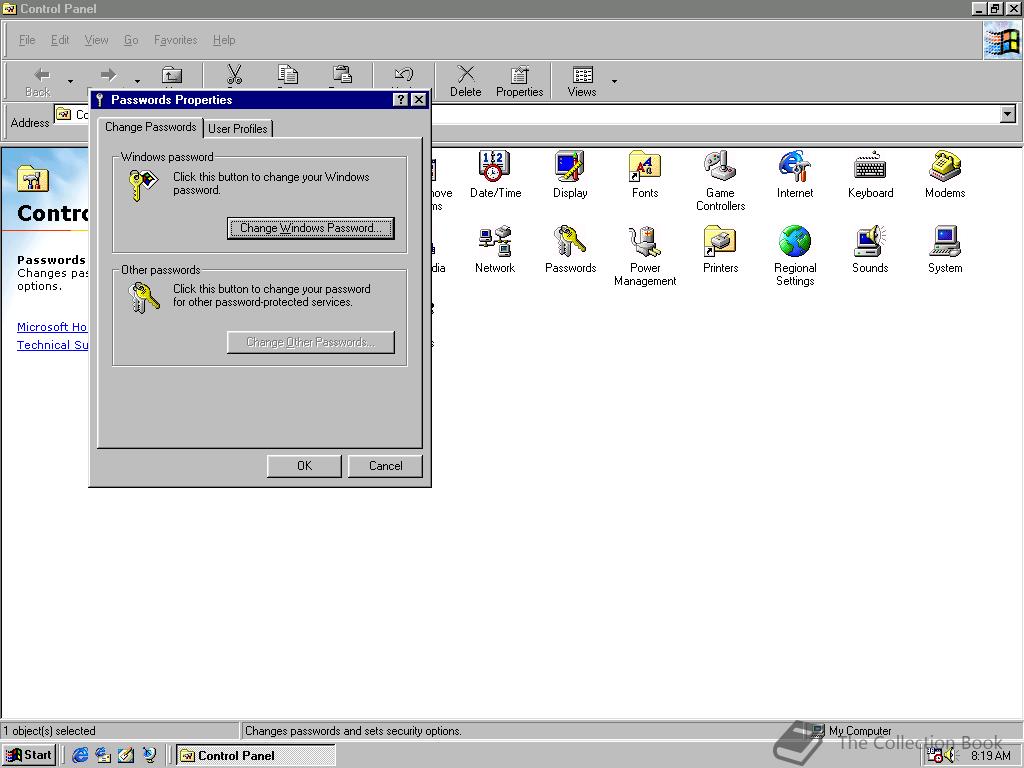Open the Power Management icon
Viewport: 1024px width, 768px height.
[x=645, y=256]
